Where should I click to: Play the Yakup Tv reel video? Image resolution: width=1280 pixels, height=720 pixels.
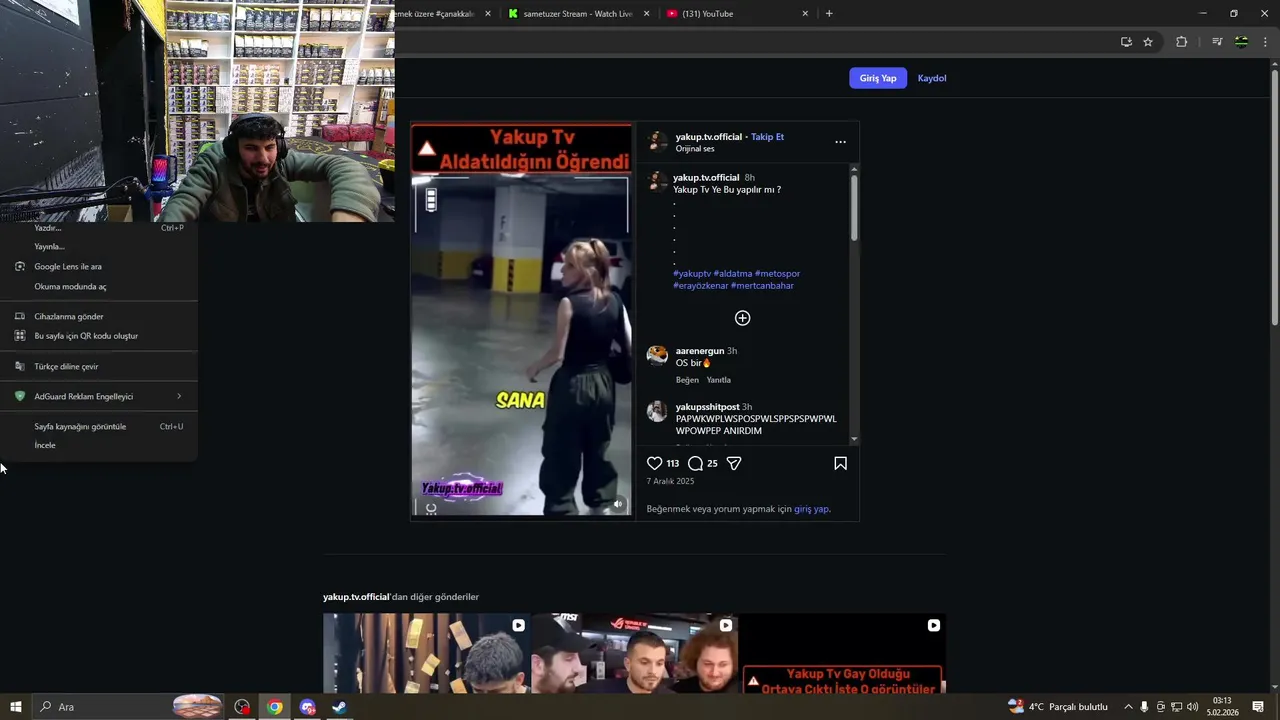521,320
